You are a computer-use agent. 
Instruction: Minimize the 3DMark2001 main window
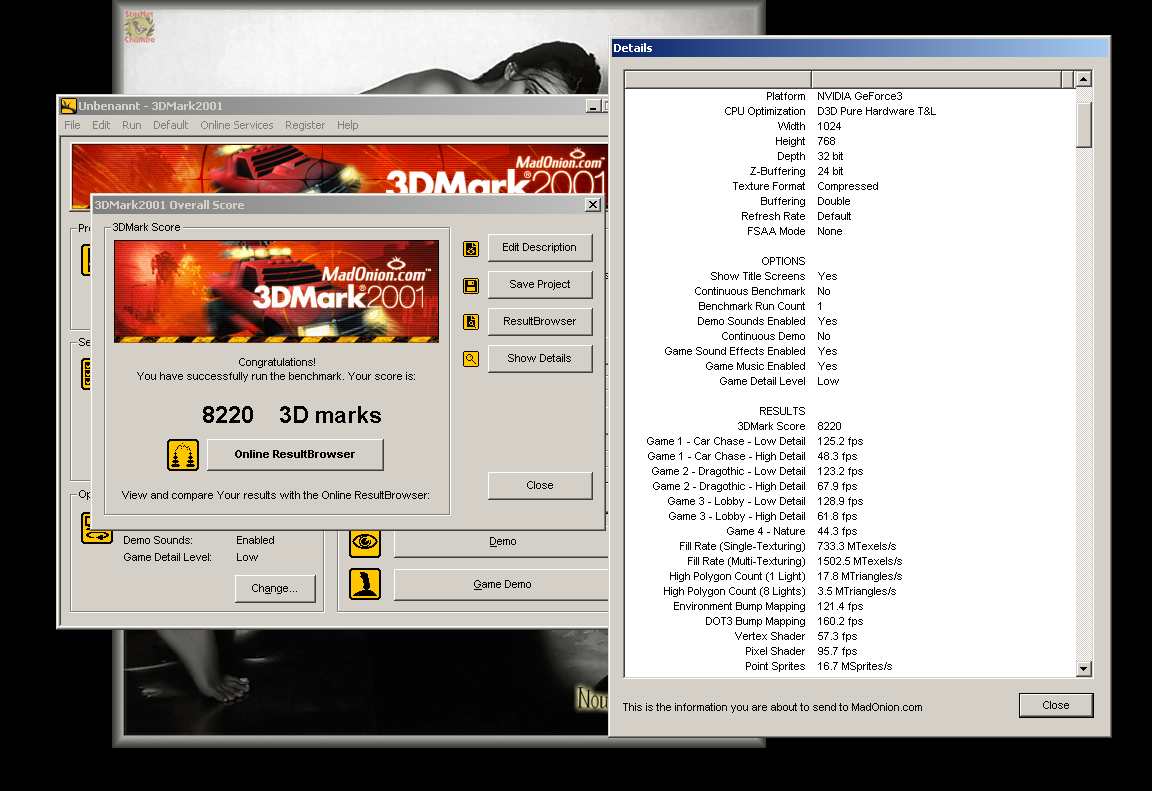pos(593,106)
